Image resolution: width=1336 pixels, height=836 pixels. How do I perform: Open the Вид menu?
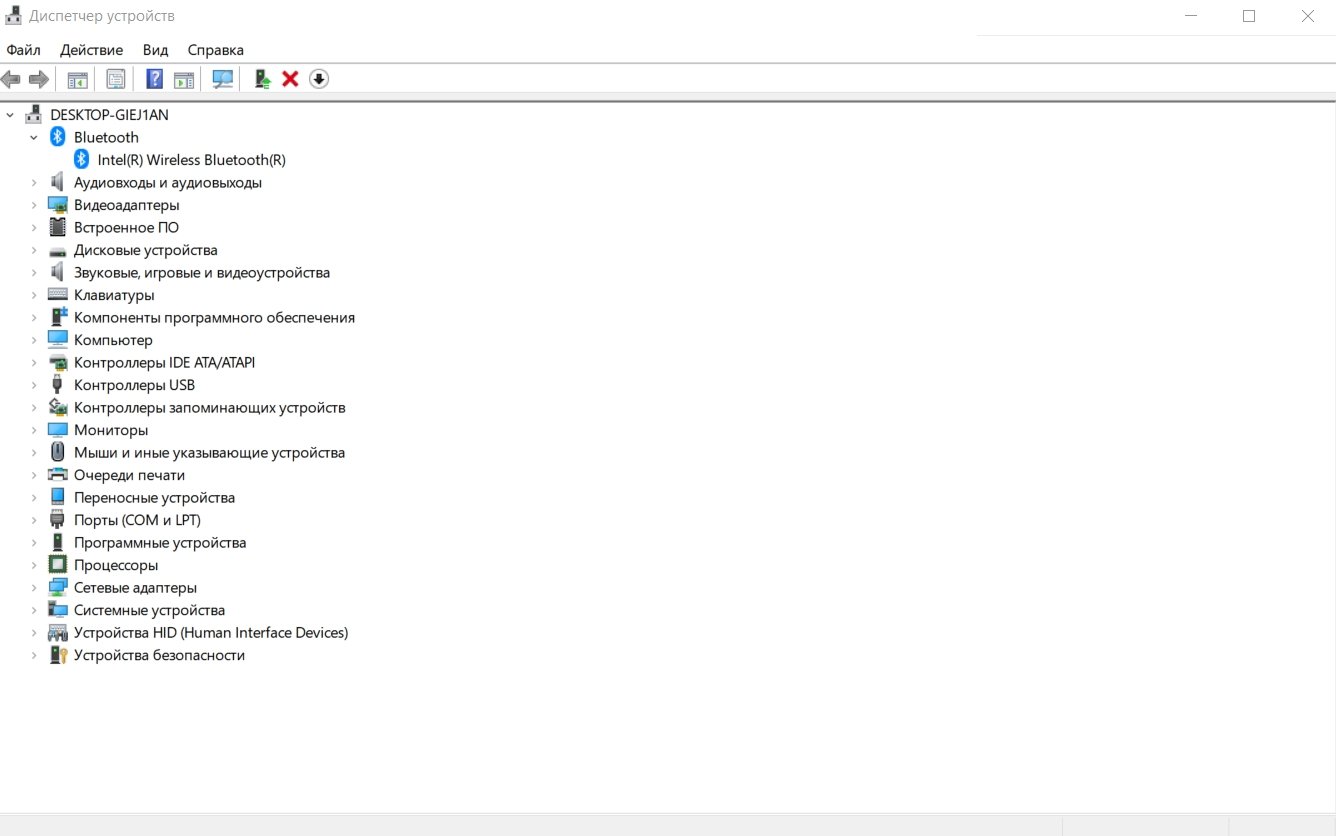click(x=155, y=50)
